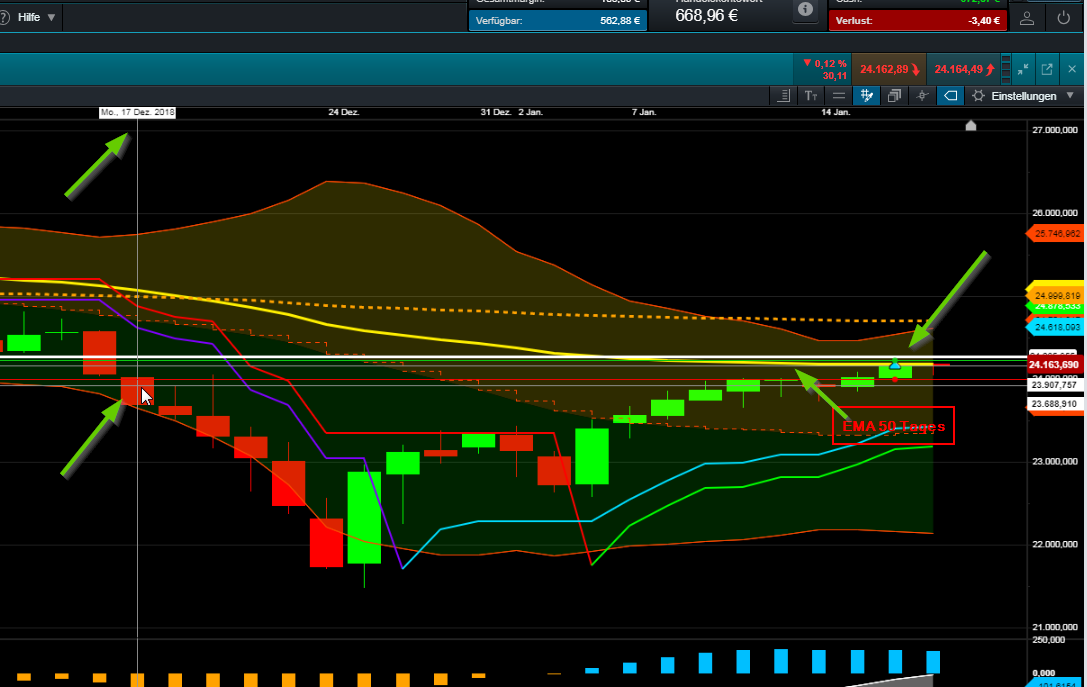1087x687 pixels.
Task: Click the 22.000,000 price axis label
Action: click(1054, 544)
